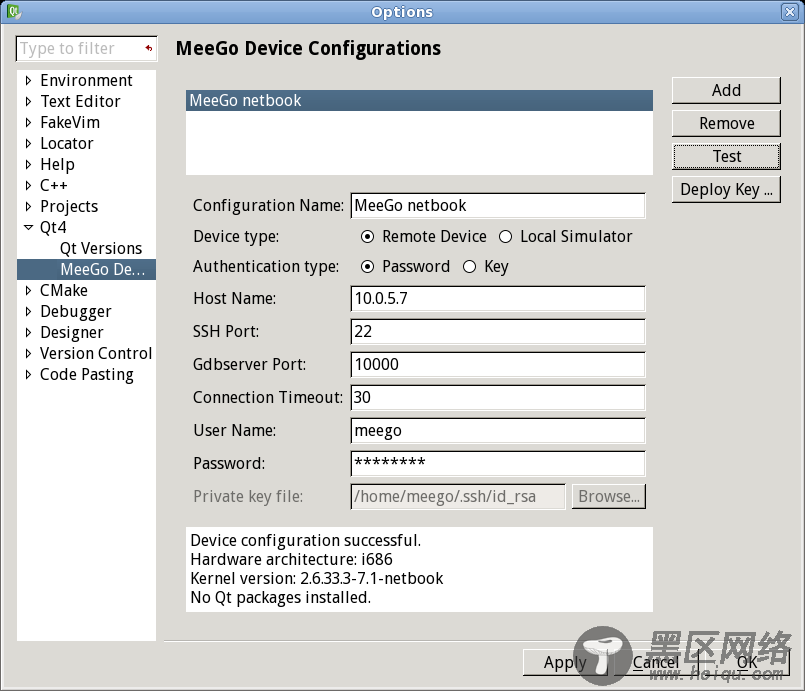Expand the Text Editor category
The height and width of the screenshot is (691, 805).
click(x=28, y=102)
